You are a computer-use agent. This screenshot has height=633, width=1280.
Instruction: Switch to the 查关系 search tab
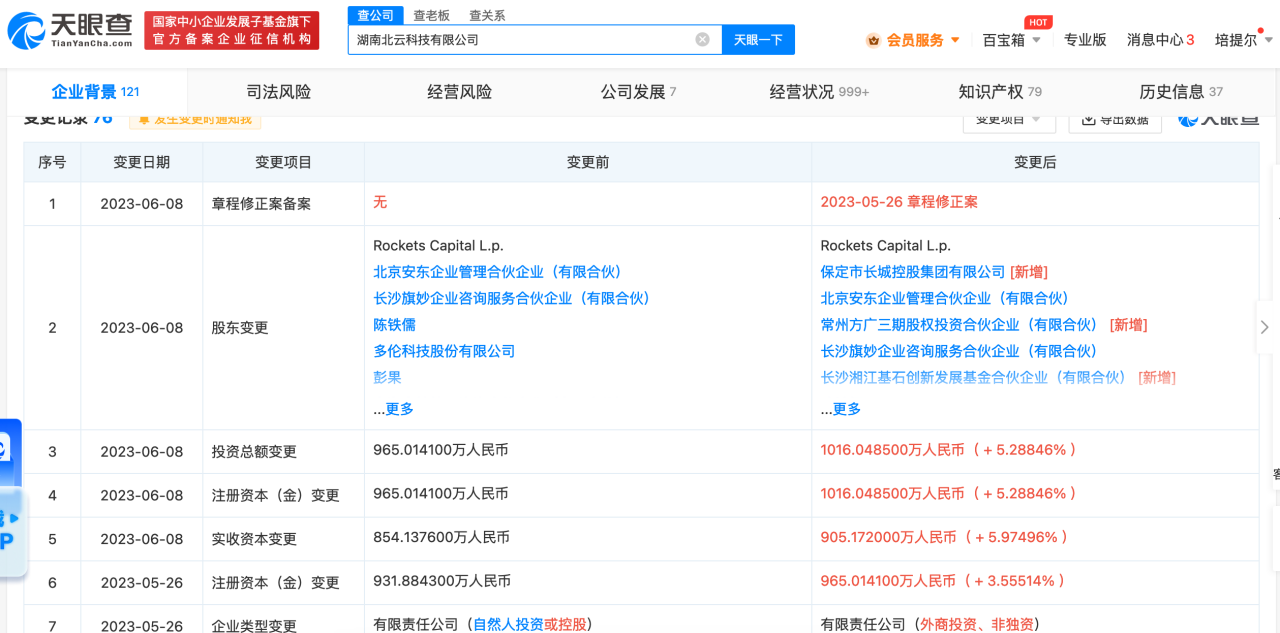pos(487,15)
